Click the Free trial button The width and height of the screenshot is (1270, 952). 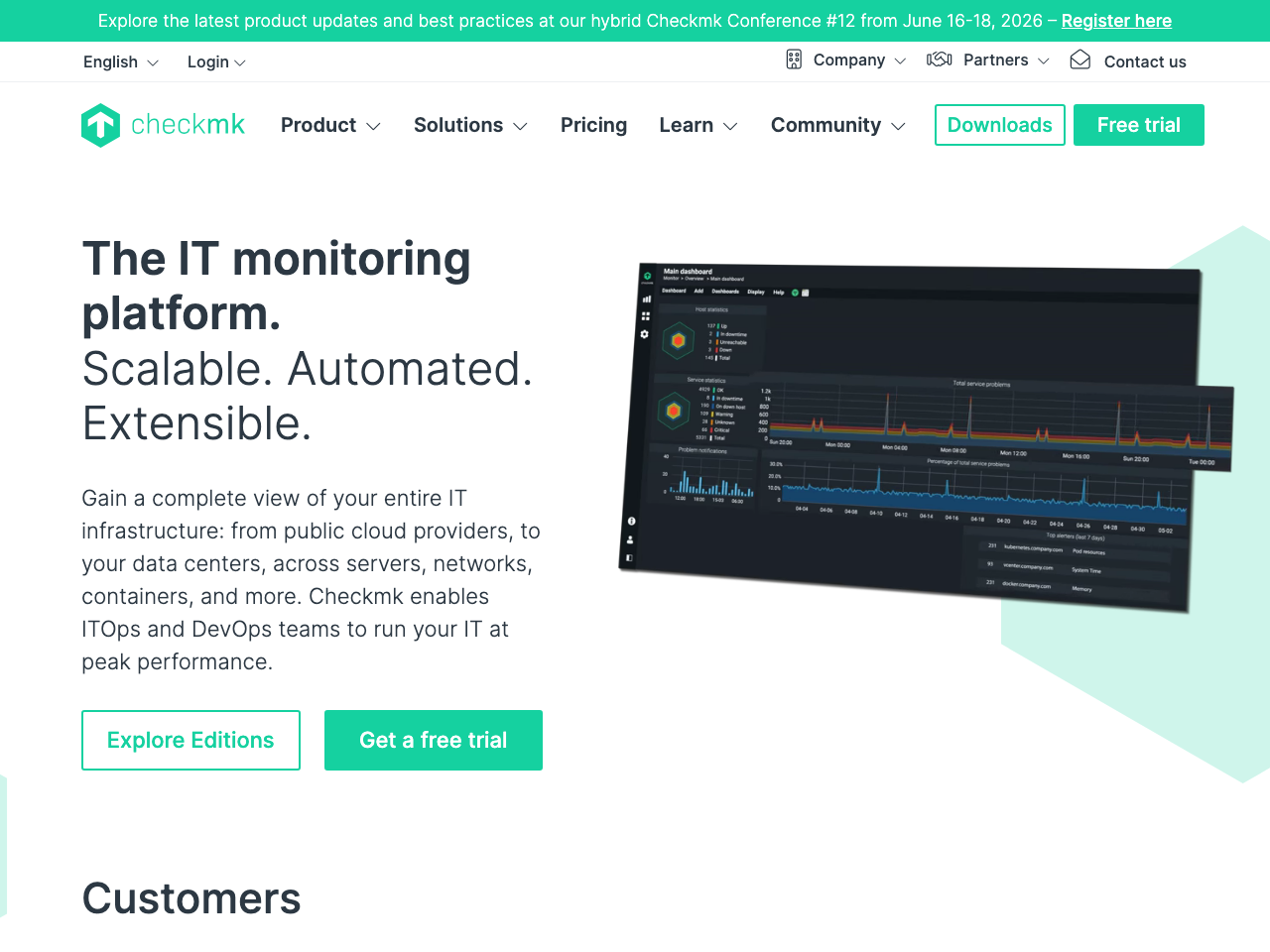1138,125
